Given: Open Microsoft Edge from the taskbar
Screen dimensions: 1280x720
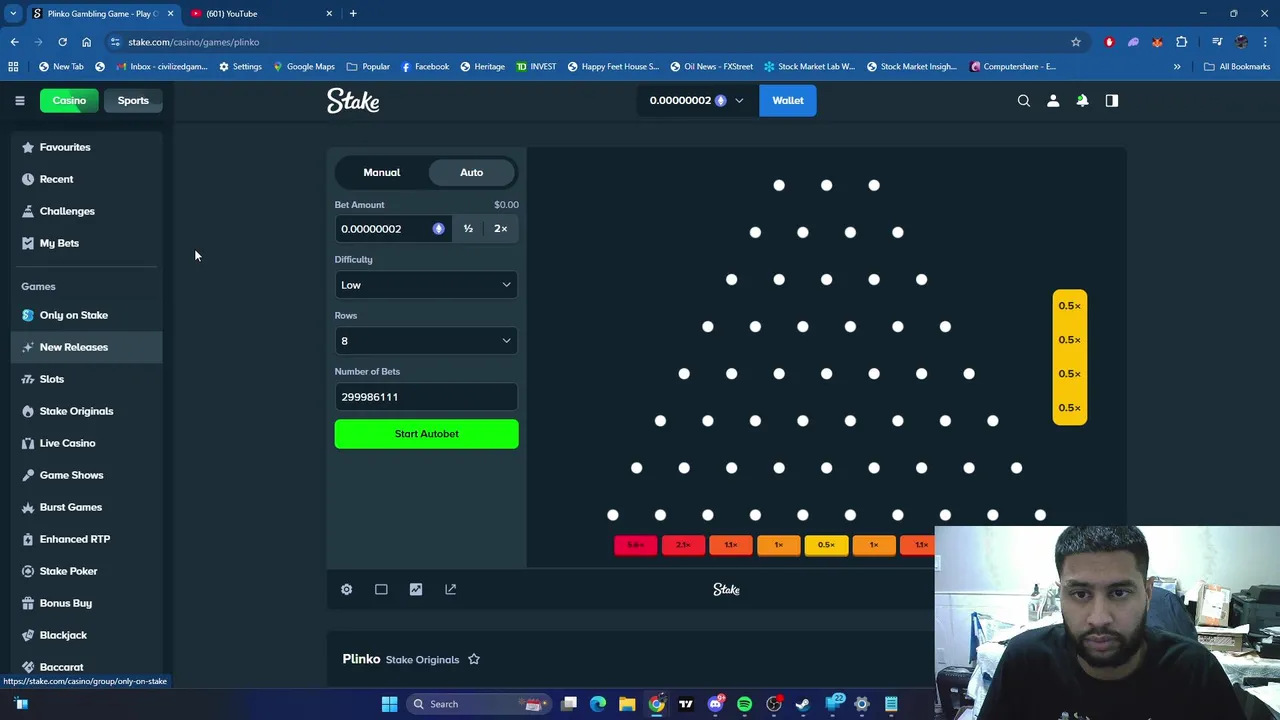Looking at the screenshot, I should [x=598, y=704].
